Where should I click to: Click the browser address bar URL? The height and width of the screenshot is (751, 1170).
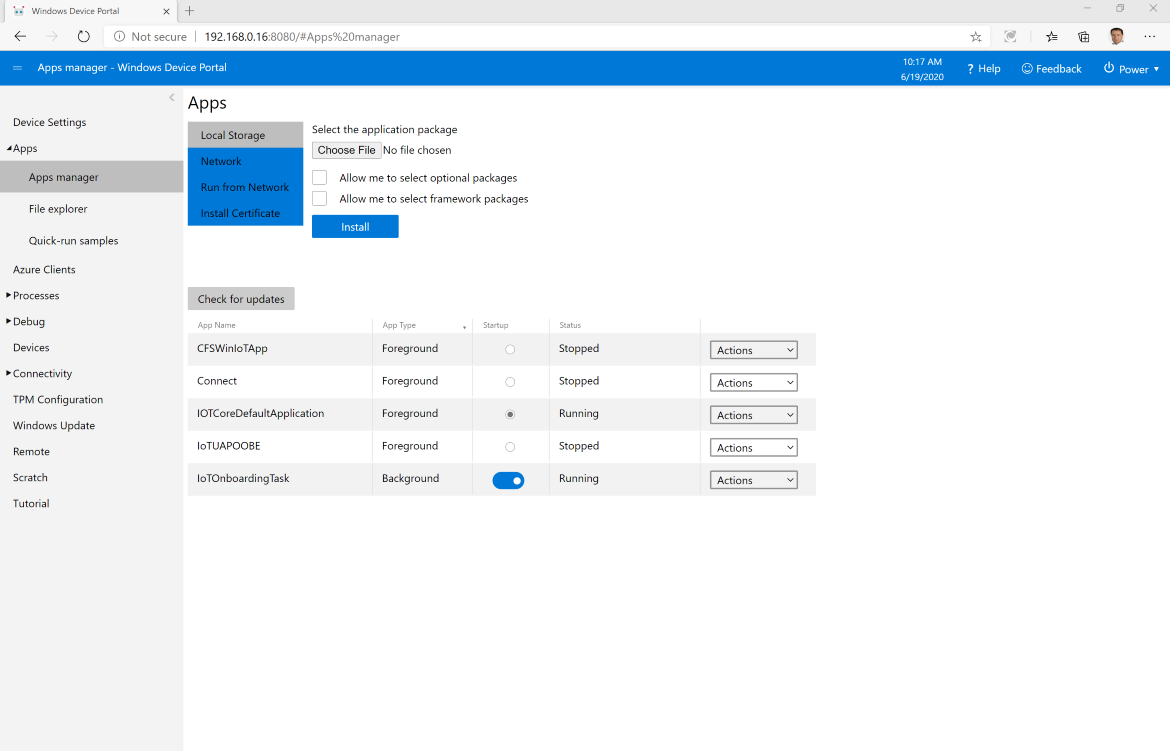click(x=302, y=37)
